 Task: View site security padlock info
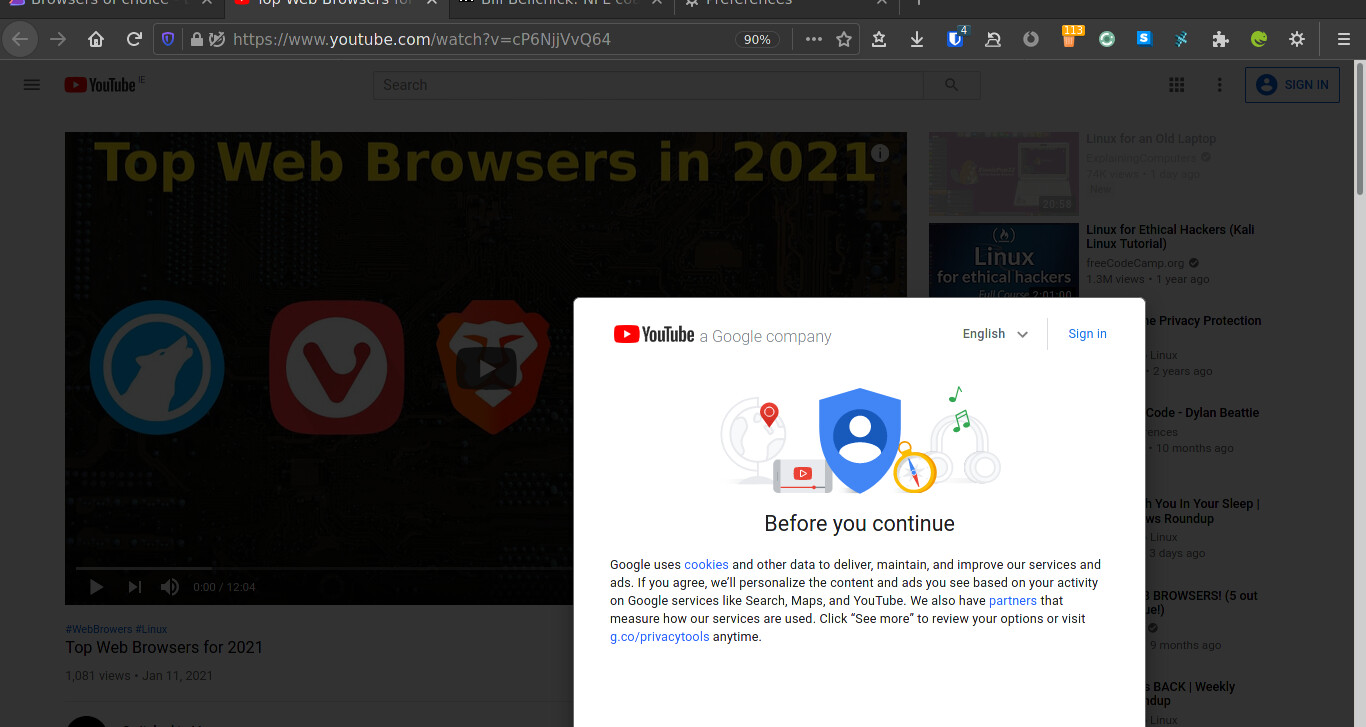tap(197, 40)
